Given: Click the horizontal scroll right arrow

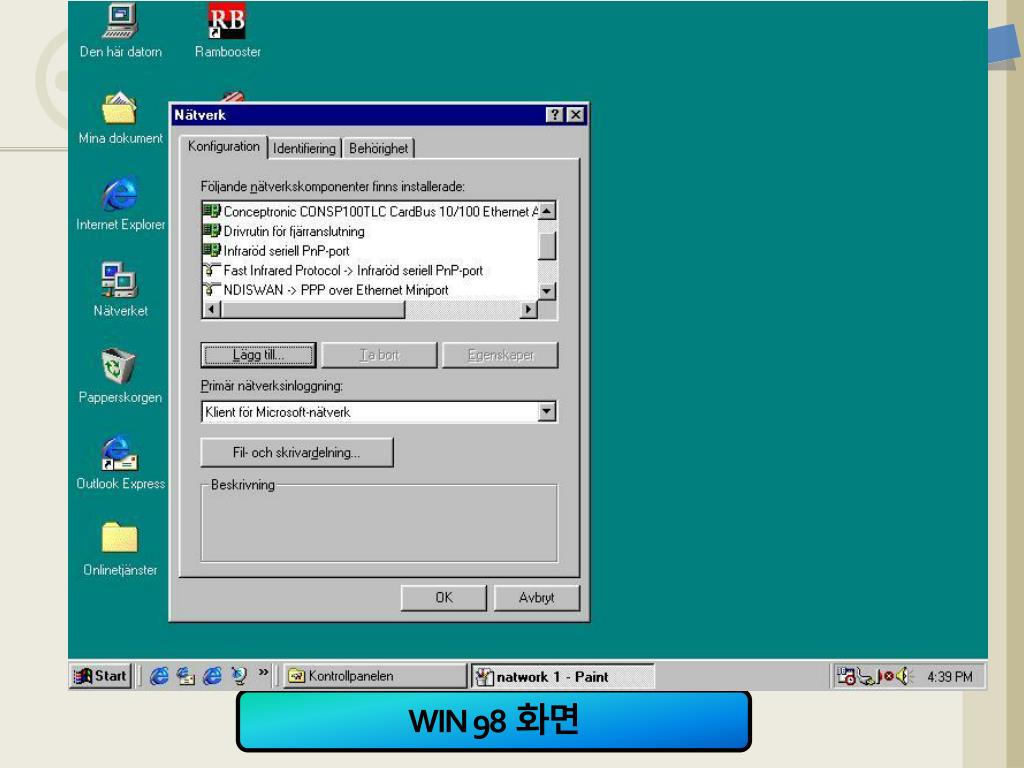Looking at the screenshot, I should tap(528, 310).
